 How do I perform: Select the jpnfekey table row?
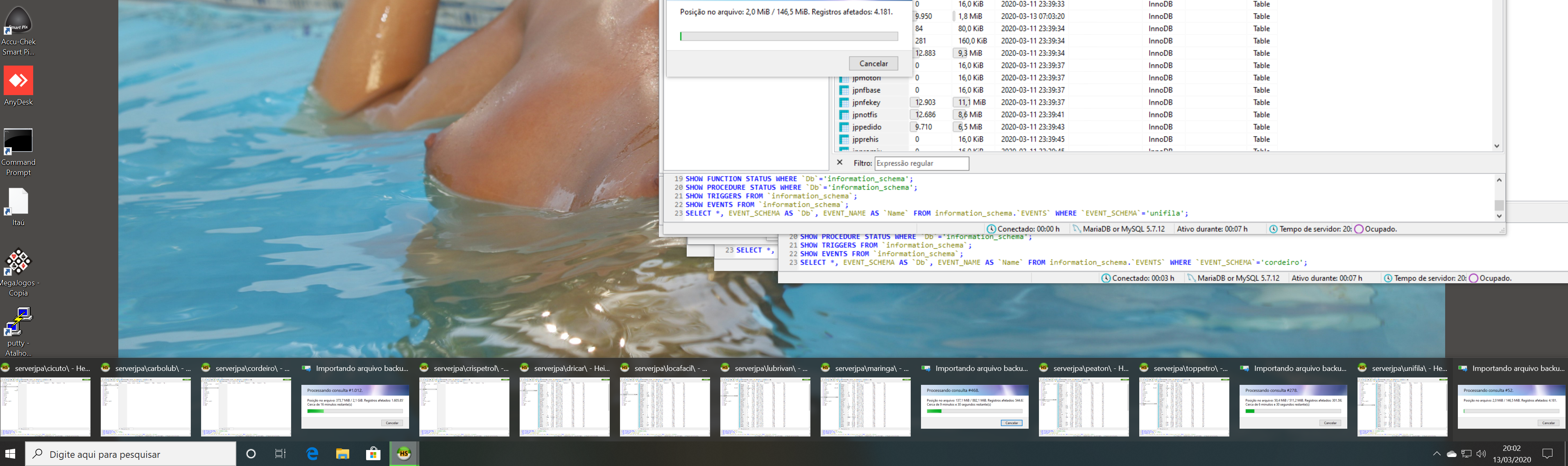click(x=866, y=102)
